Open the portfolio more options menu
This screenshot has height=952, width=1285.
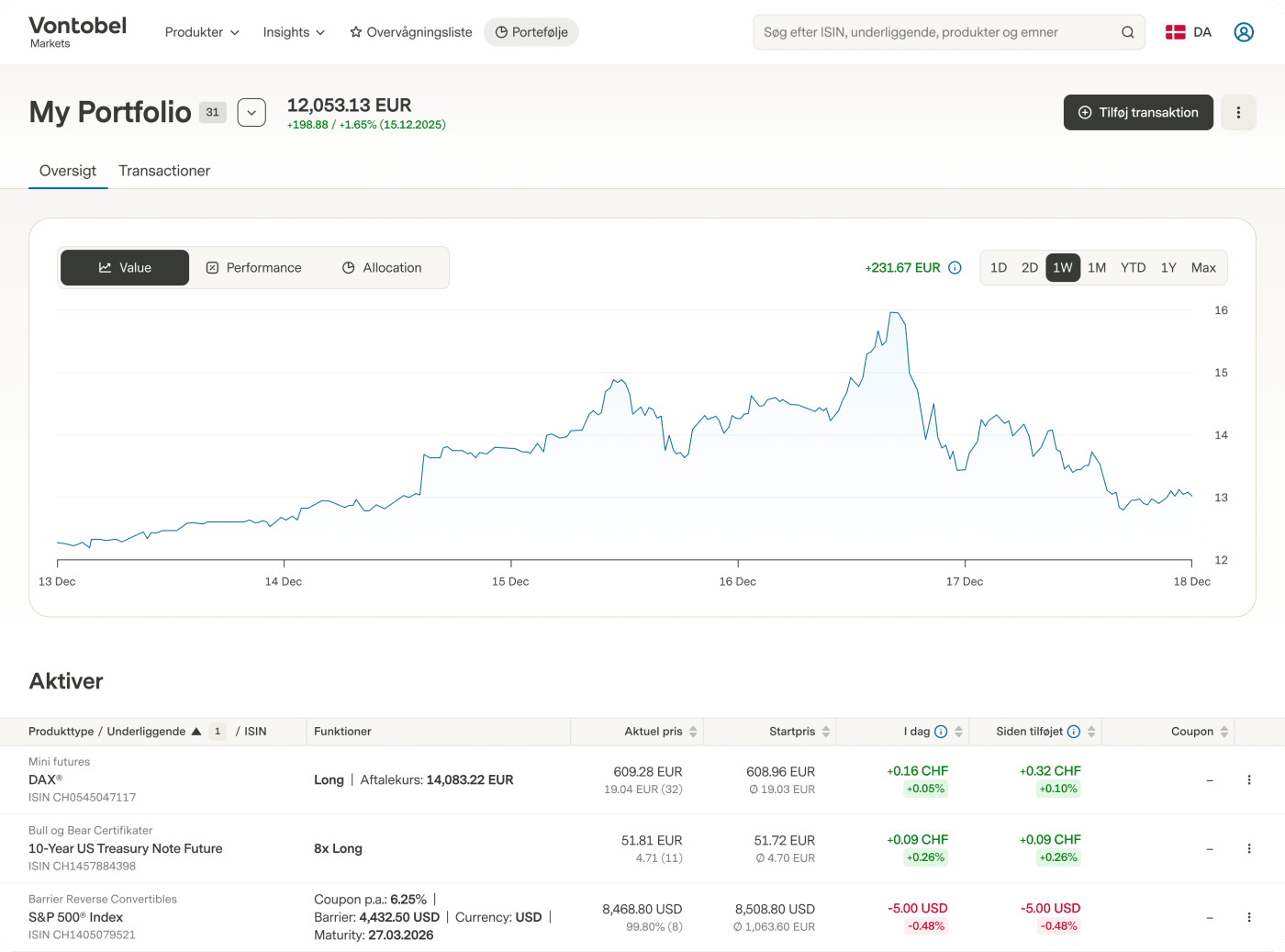(1238, 113)
